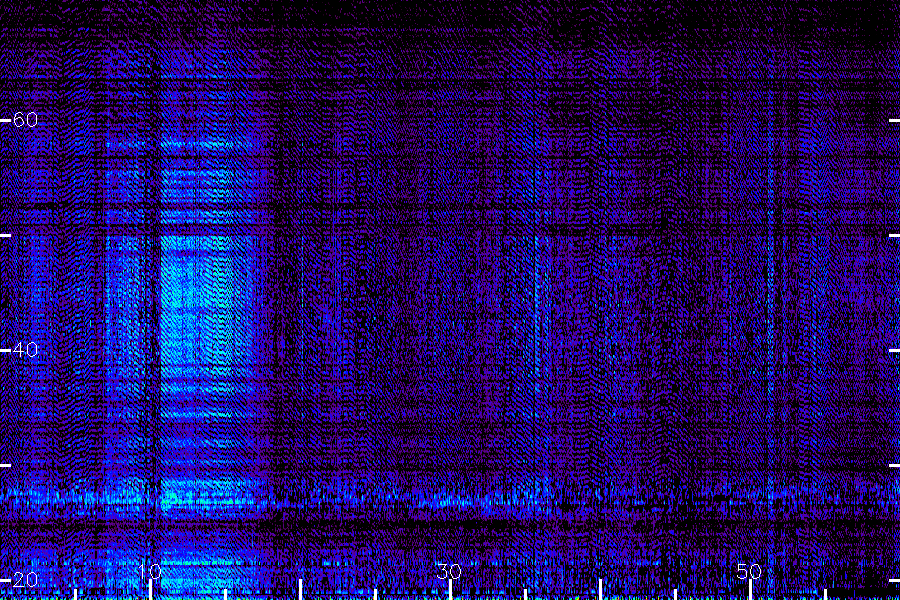Click the "40" label on the vertical axis
900x600 pixels.
point(25,349)
